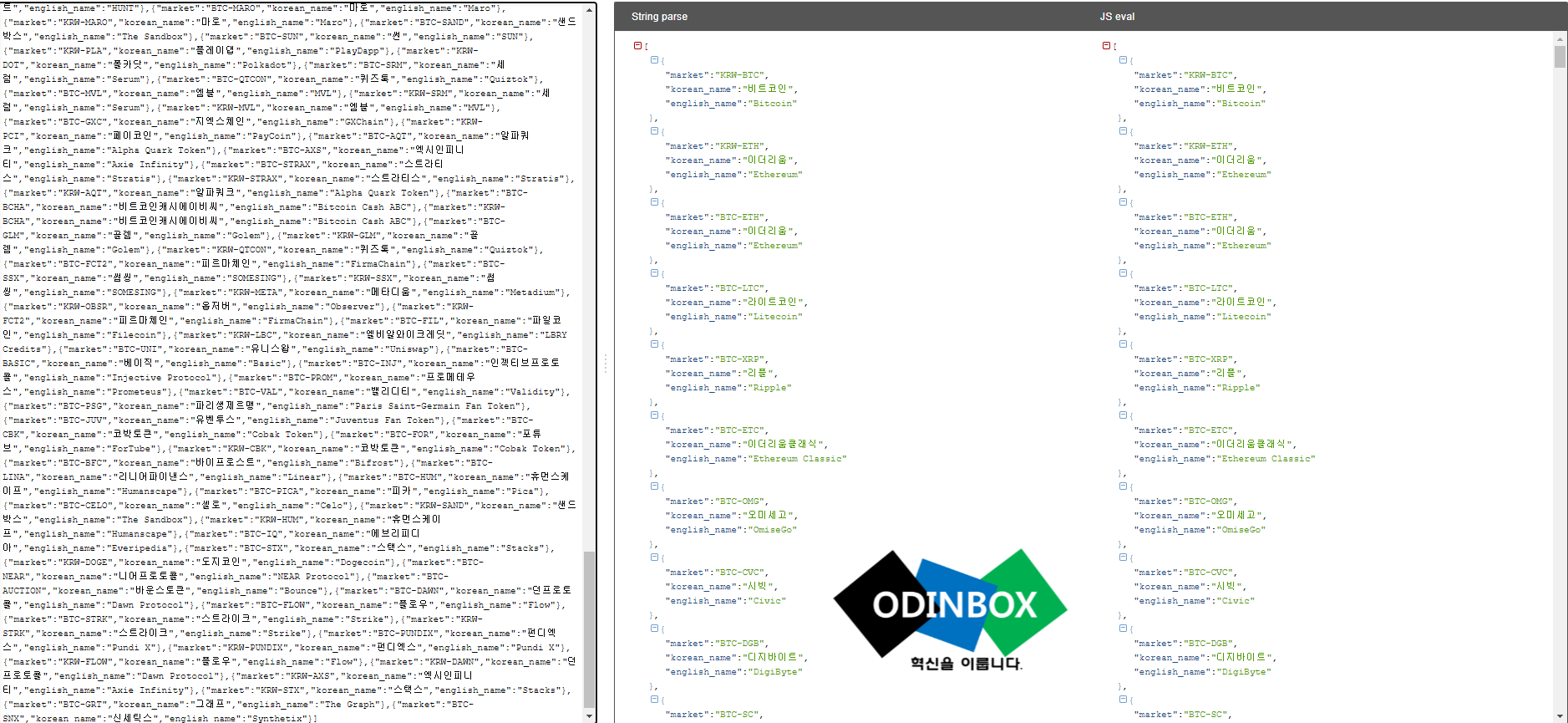Select "english_name":"Civic" in JS eval
Viewport: 1568px width, 723px height.
(1195, 601)
